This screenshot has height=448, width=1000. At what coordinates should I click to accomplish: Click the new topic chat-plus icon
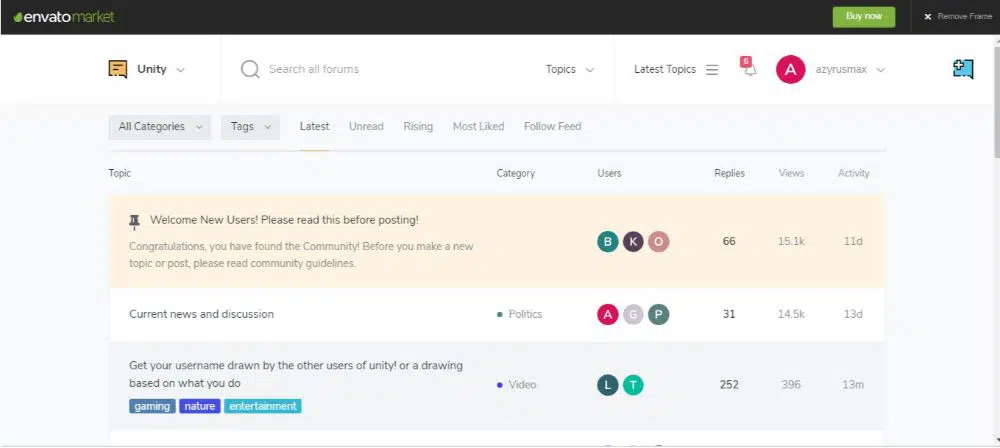pyautogui.click(x=963, y=69)
